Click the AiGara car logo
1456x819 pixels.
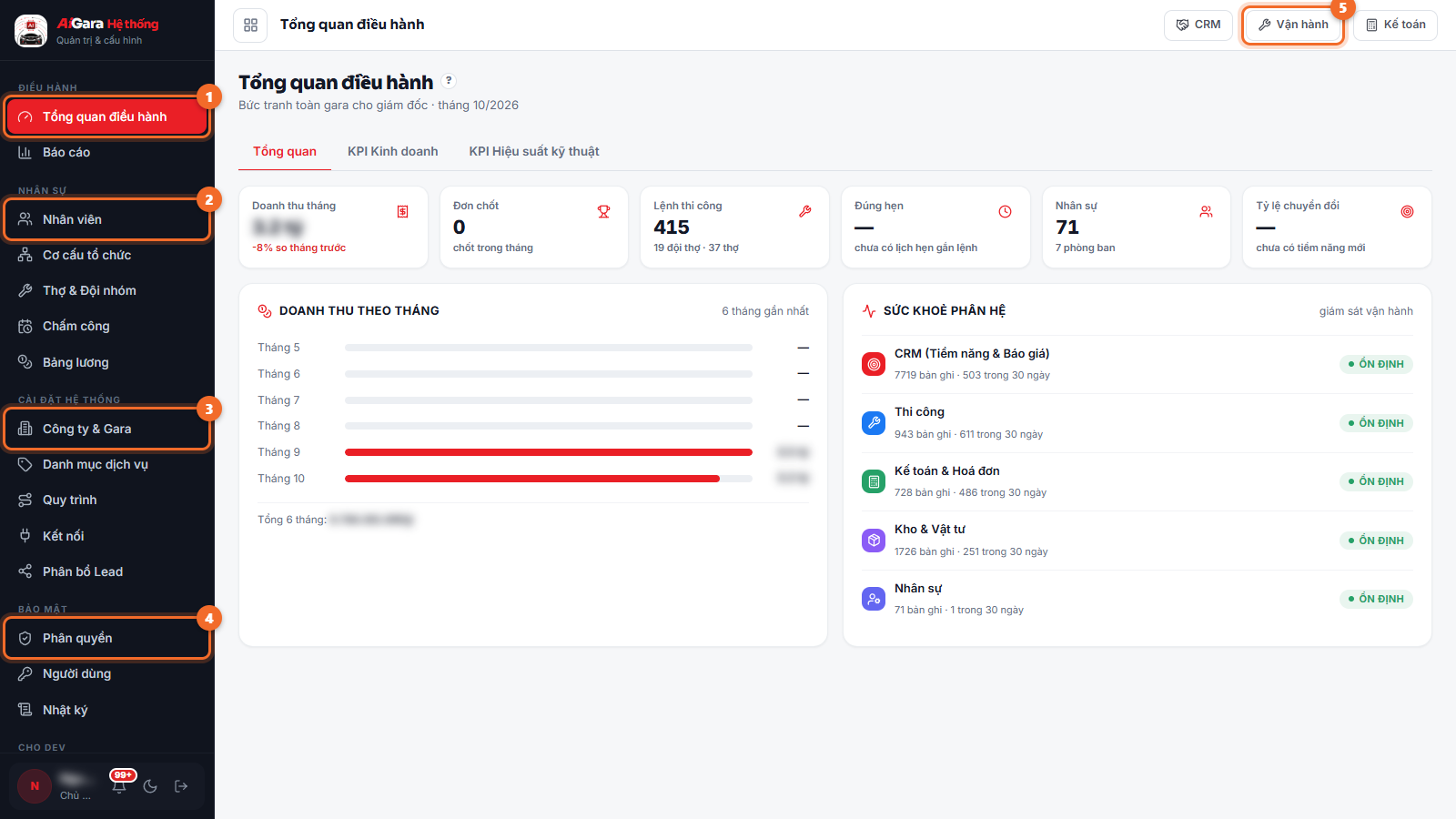click(x=31, y=31)
